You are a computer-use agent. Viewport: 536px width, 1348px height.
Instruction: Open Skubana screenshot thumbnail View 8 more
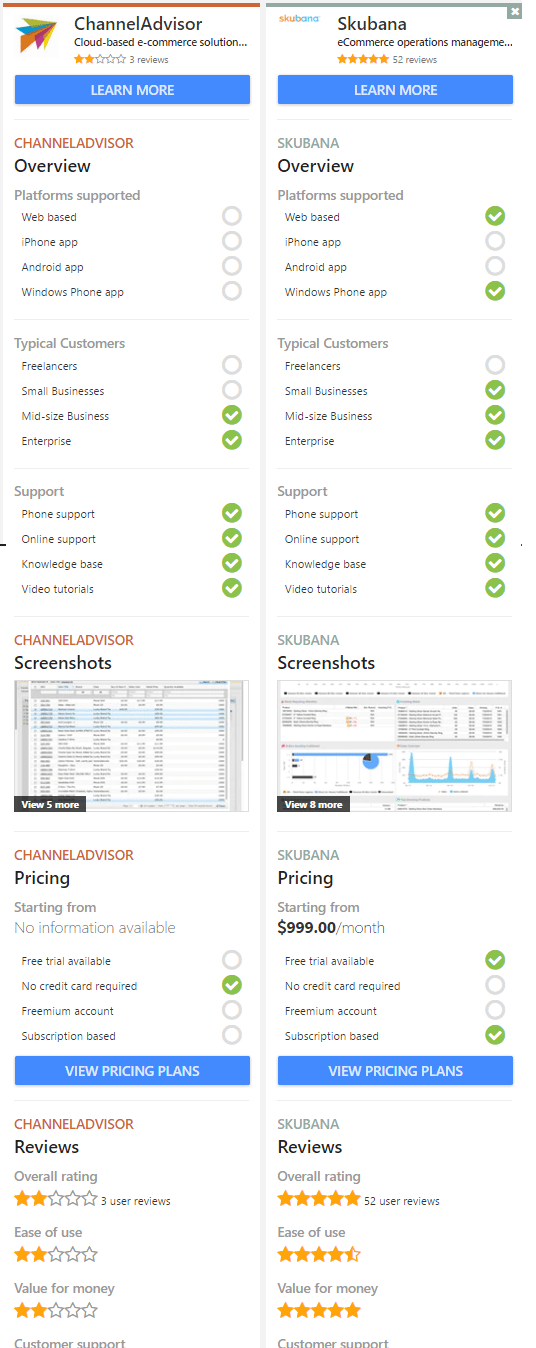coord(395,746)
